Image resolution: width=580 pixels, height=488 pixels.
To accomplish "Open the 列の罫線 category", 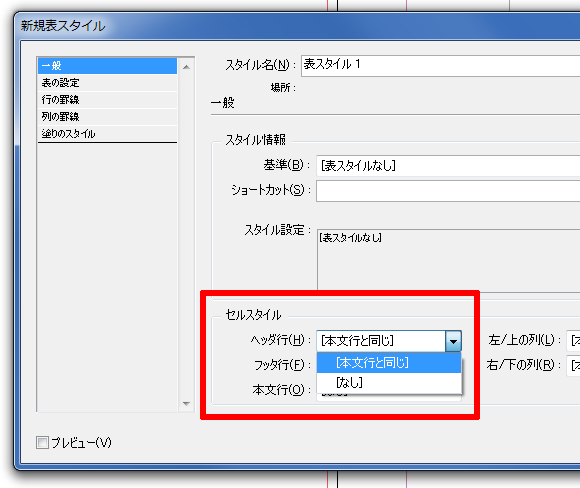I will [x=107, y=117].
